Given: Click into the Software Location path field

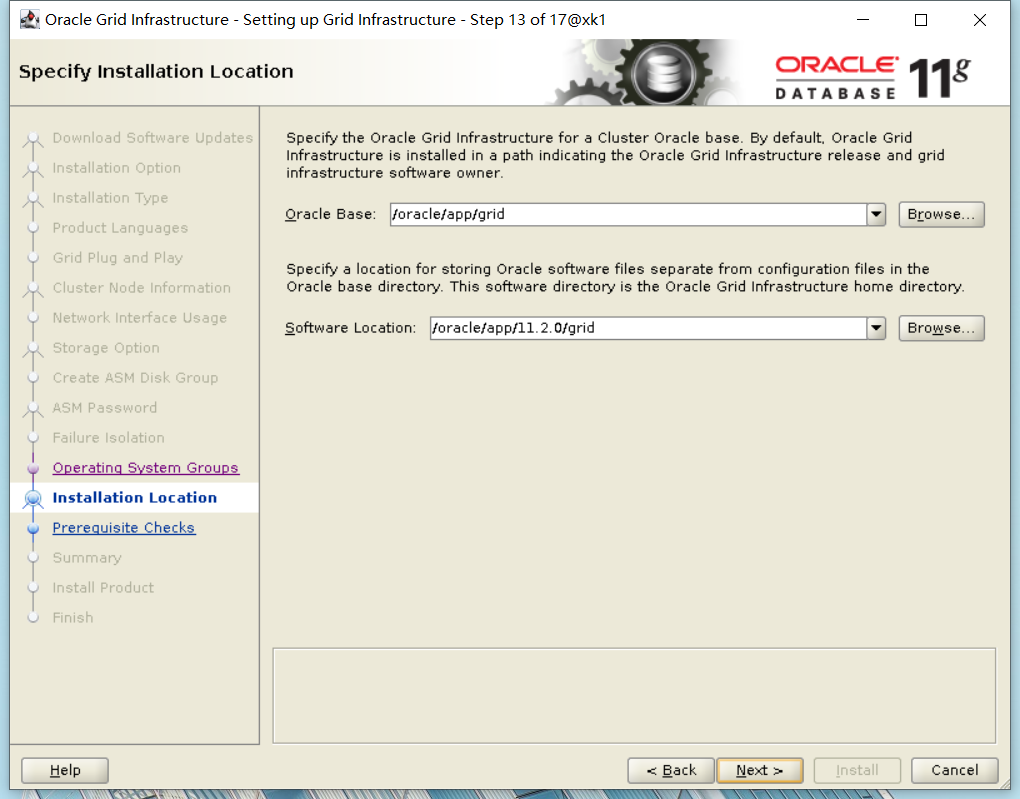Looking at the screenshot, I should pyautogui.click(x=648, y=328).
